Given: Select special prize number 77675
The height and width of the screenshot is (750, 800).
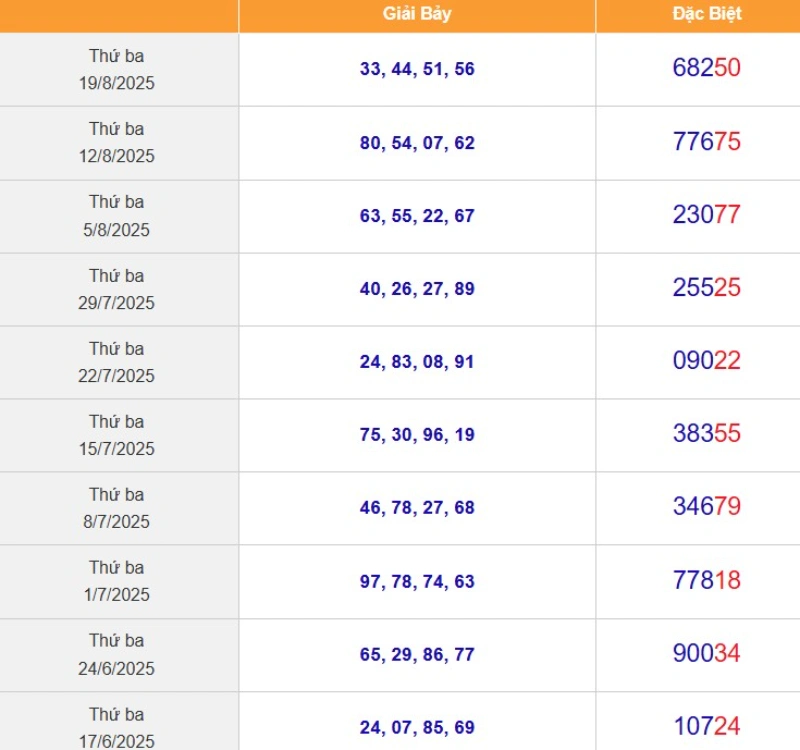Looking at the screenshot, I should [706, 142].
